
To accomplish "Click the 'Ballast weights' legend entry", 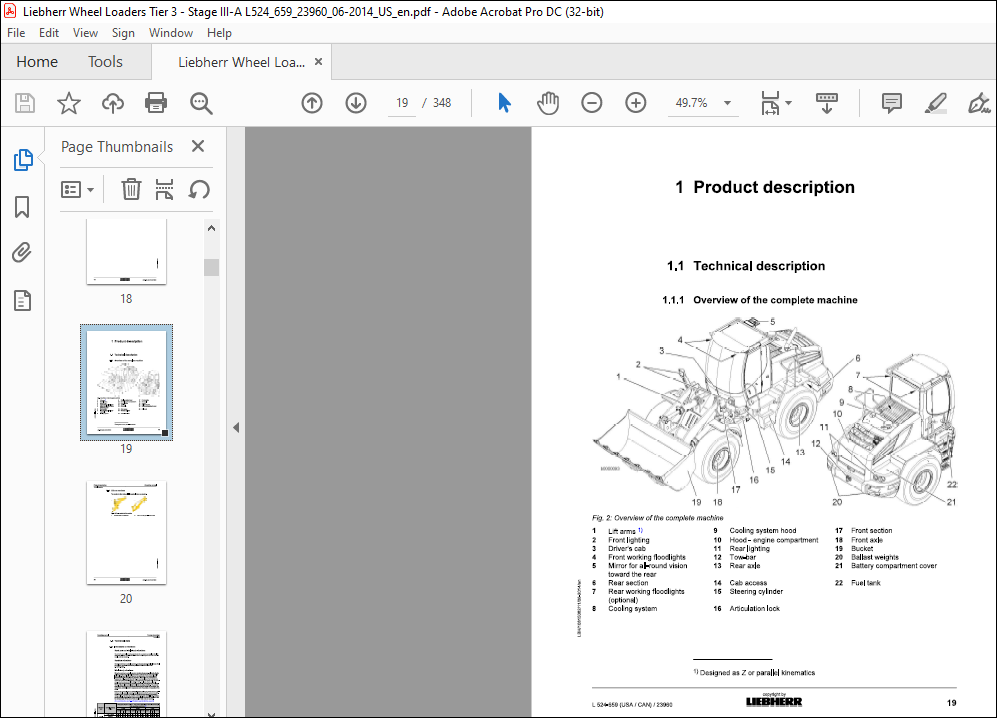I will click(875, 557).
